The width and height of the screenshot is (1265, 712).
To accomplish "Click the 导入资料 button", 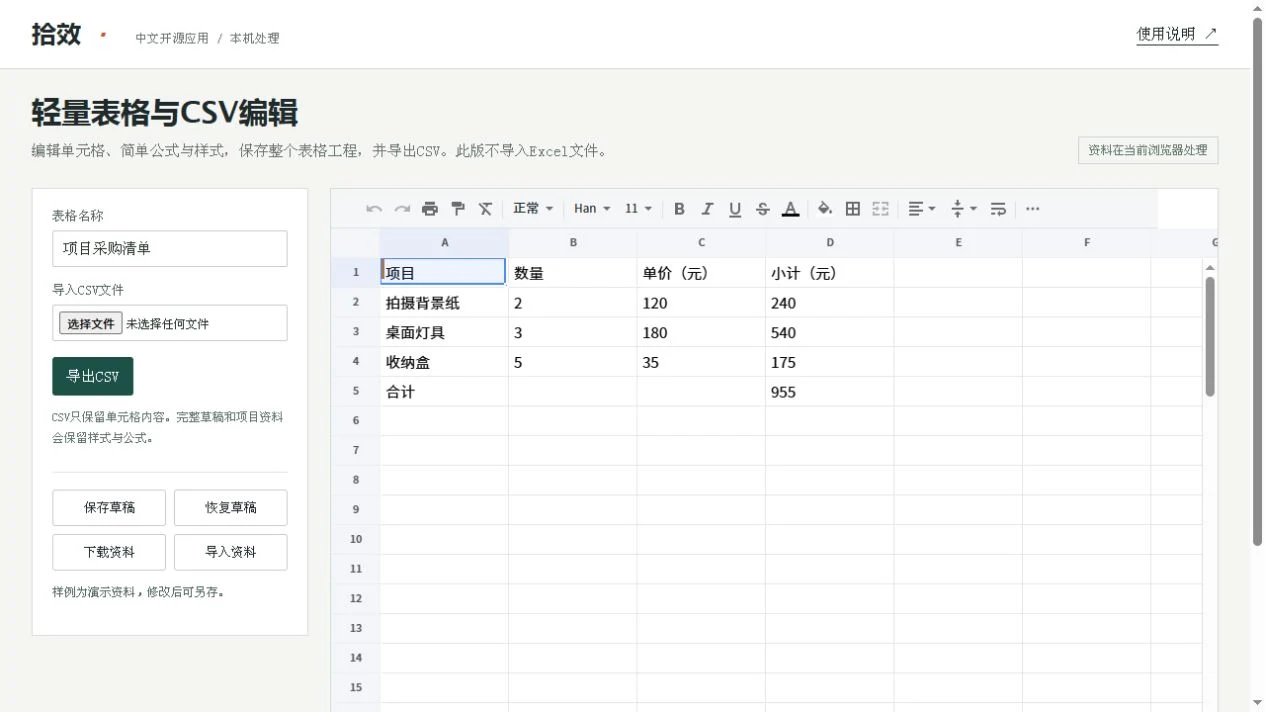I will tap(231, 552).
